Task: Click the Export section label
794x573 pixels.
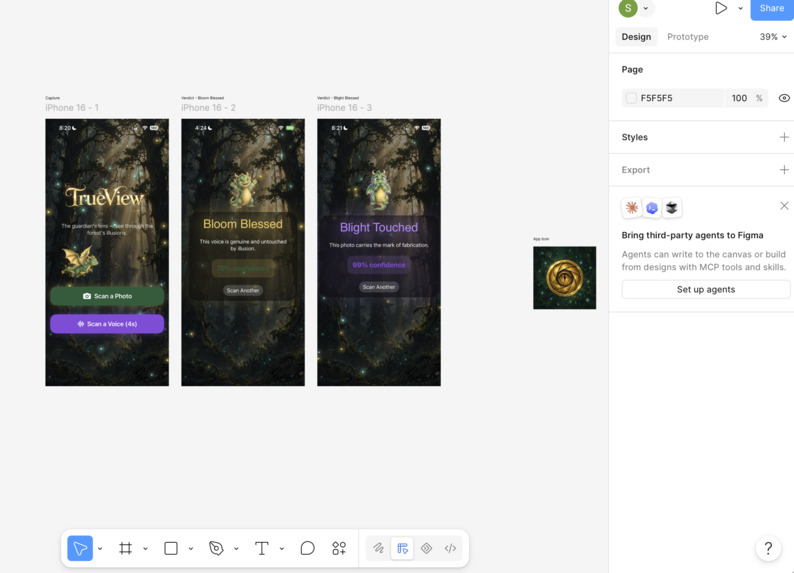Action: click(x=636, y=170)
